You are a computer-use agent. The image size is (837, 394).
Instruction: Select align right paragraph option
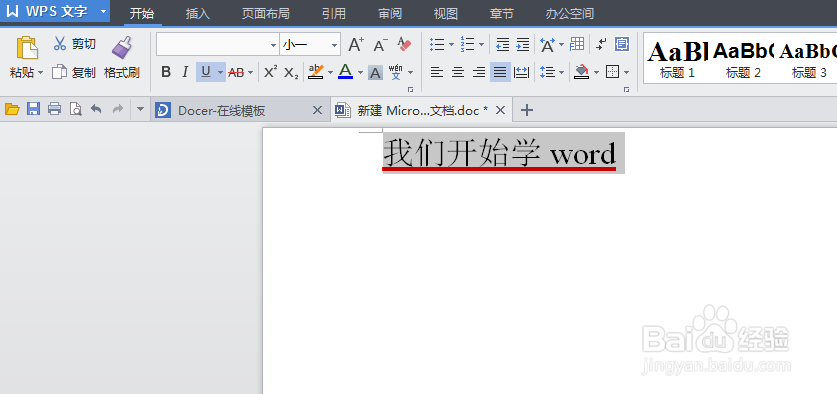coord(479,72)
